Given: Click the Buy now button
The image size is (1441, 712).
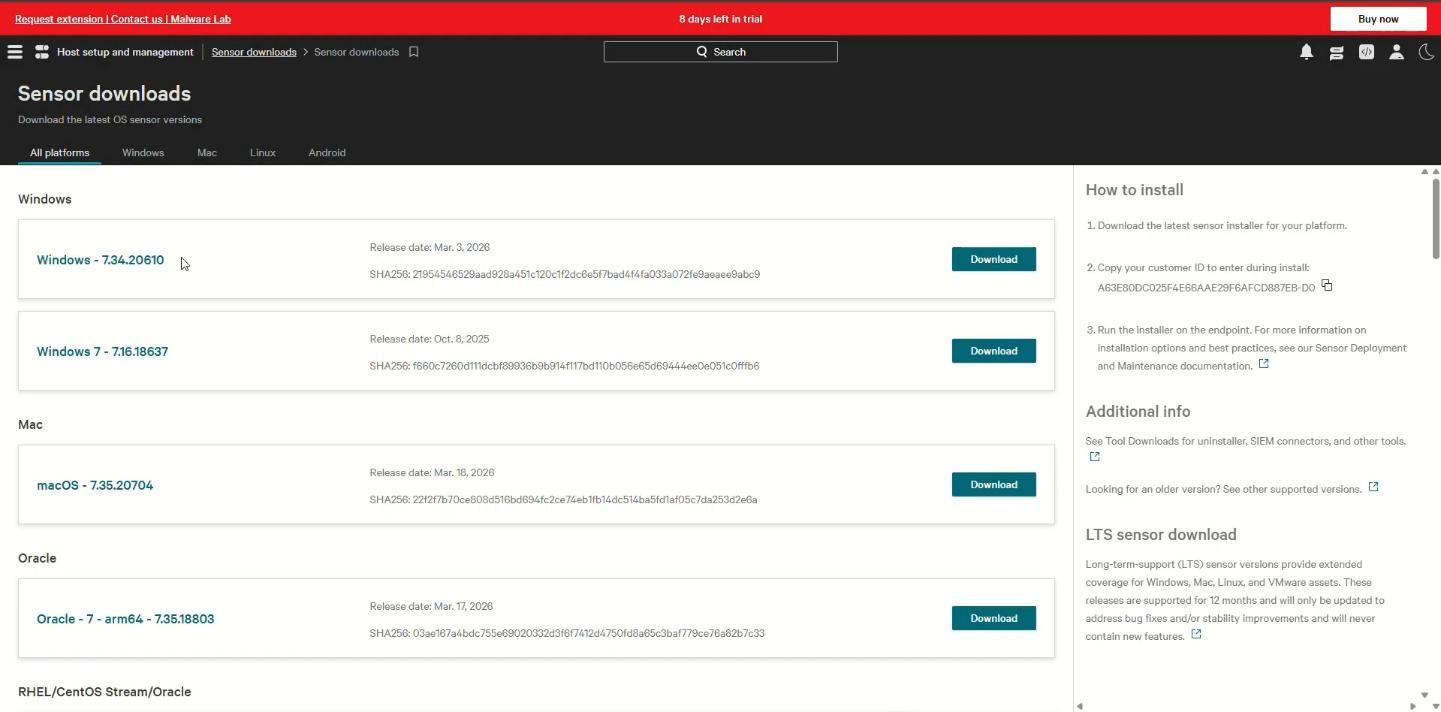Looking at the screenshot, I should point(1378,19).
